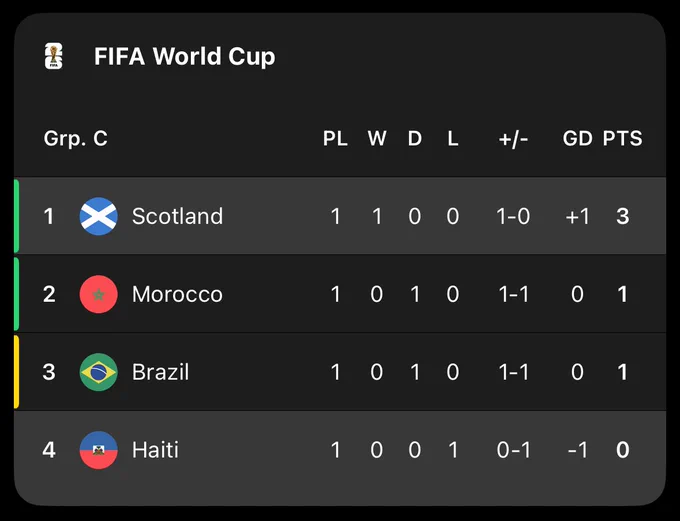Click Scotland's 3 points value
Viewport: 680px width, 521px height.
[623, 216]
